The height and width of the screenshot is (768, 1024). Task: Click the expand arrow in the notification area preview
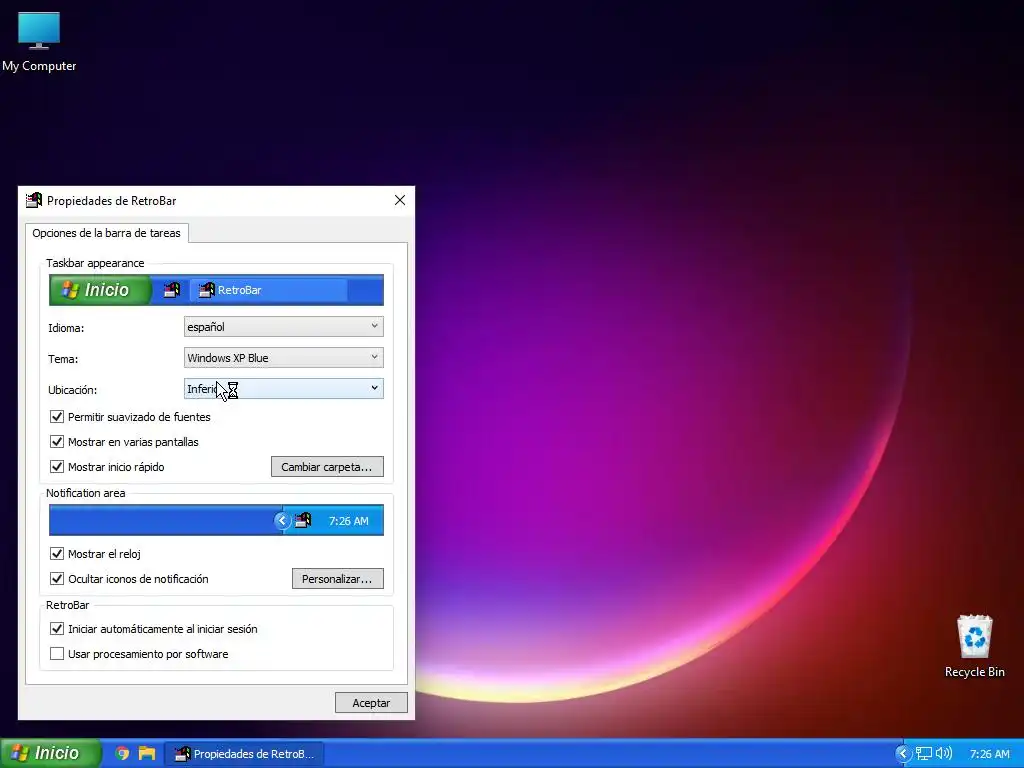tap(282, 520)
